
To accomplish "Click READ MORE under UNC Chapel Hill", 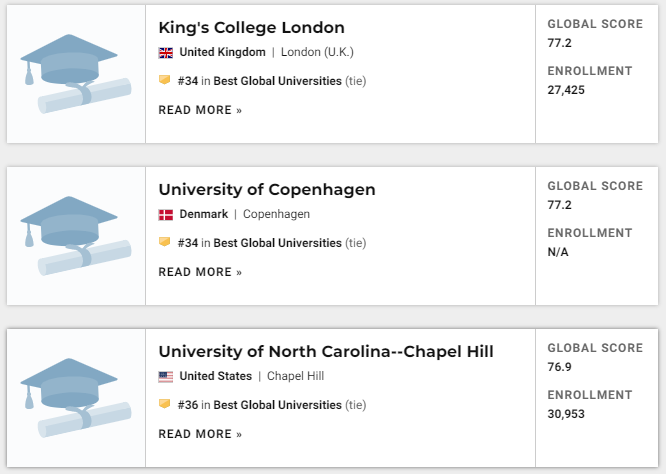I will point(200,434).
